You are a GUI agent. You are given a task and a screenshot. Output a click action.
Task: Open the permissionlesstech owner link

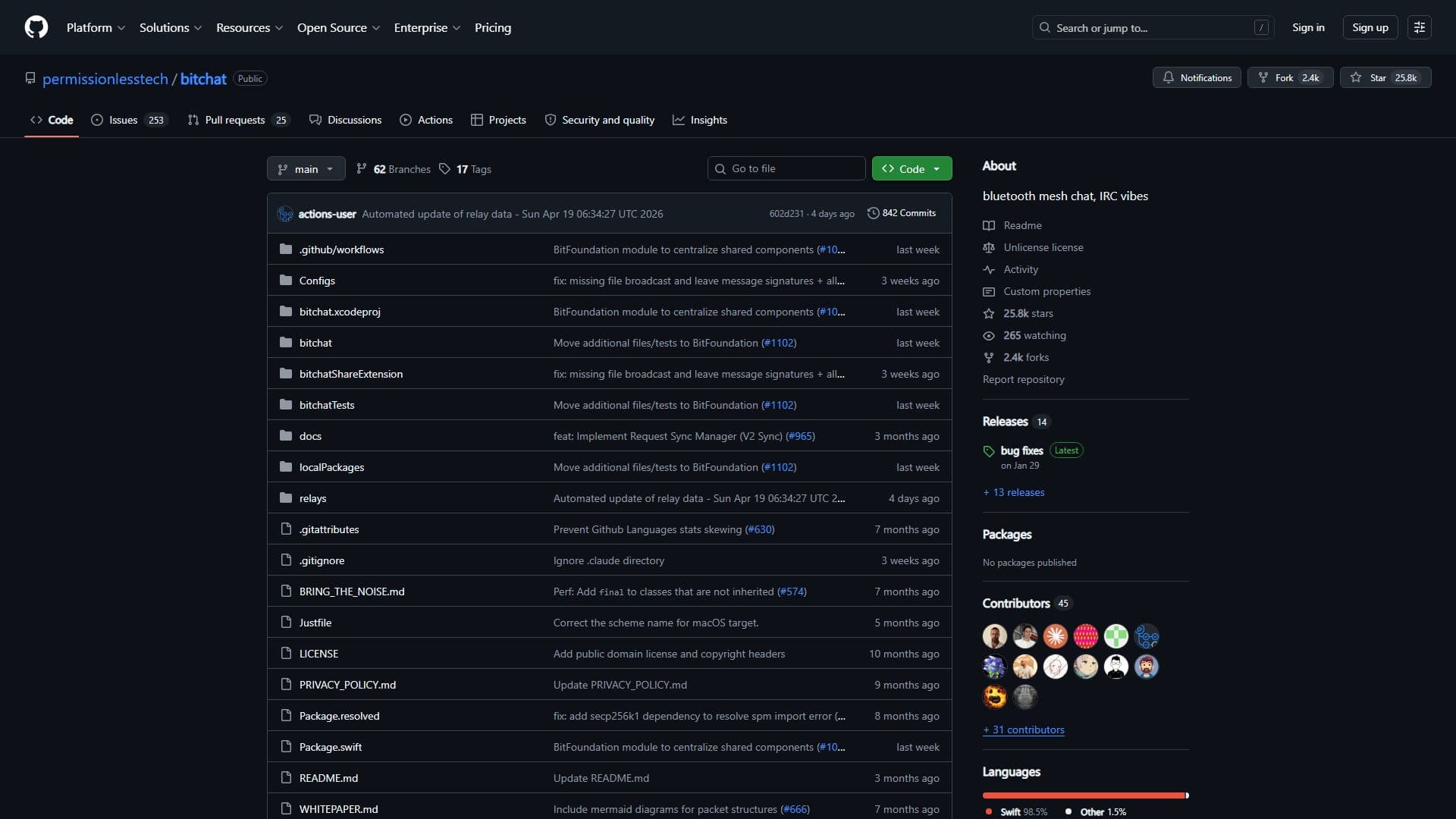pyautogui.click(x=105, y=79)
